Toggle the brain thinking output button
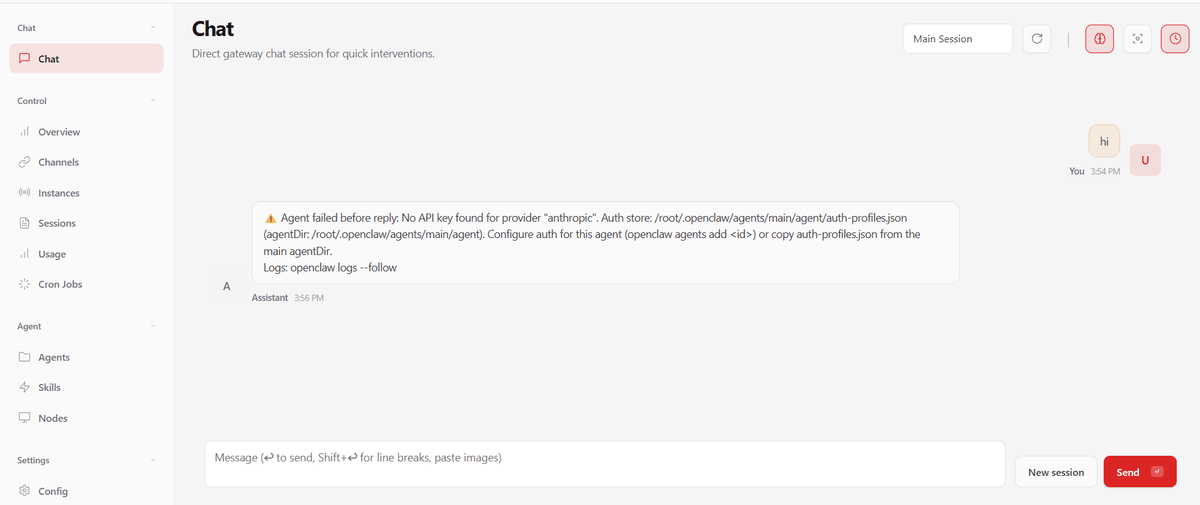 [x=1099, y=39]
